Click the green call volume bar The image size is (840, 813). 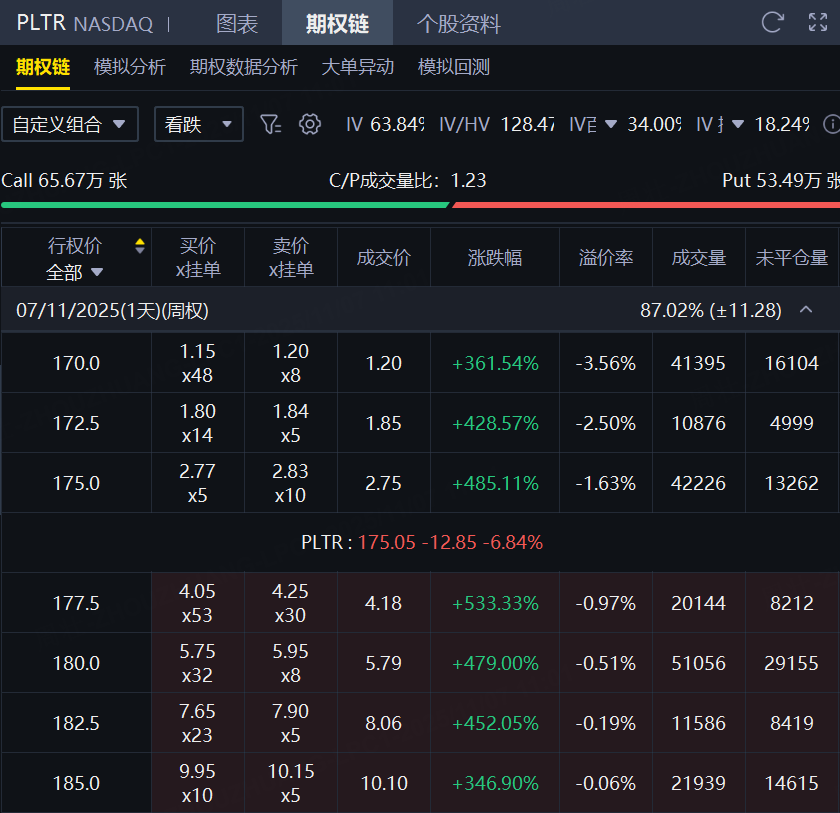(225, 205)
